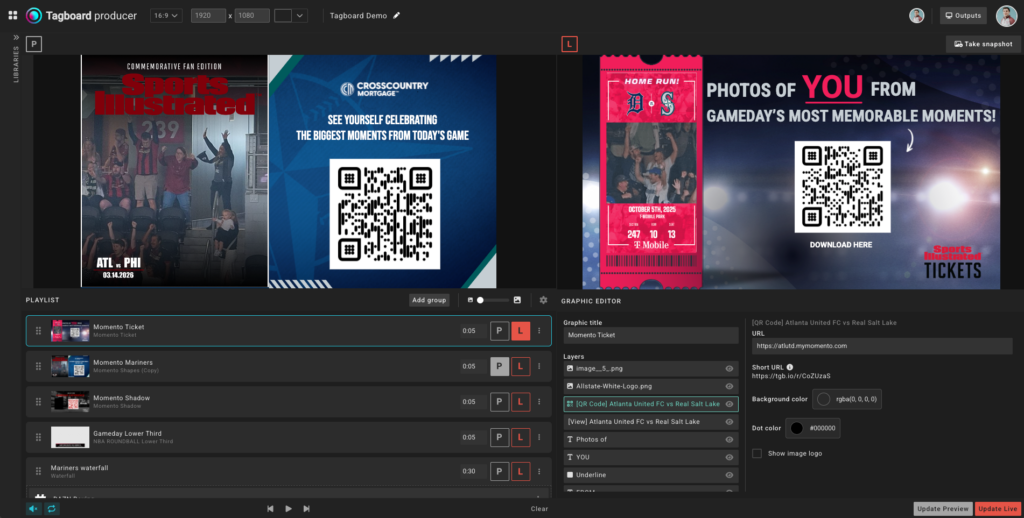The height and width of the screenshot is (518, 1024).
Task: Hide the YOU text layer
Action: pyautogui.click(x=729, y=457)
